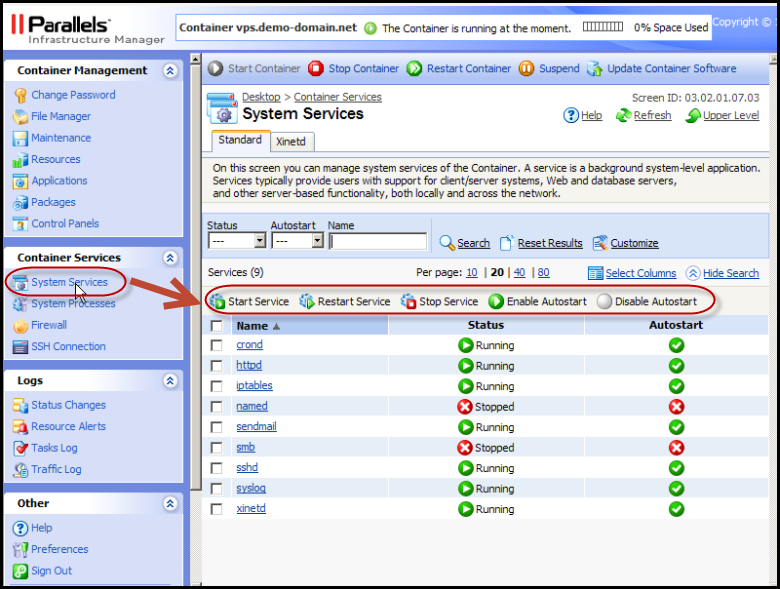This screenshot has width=780, height=589.
Task: Open File Manager in sidebar
Action: 61,116
